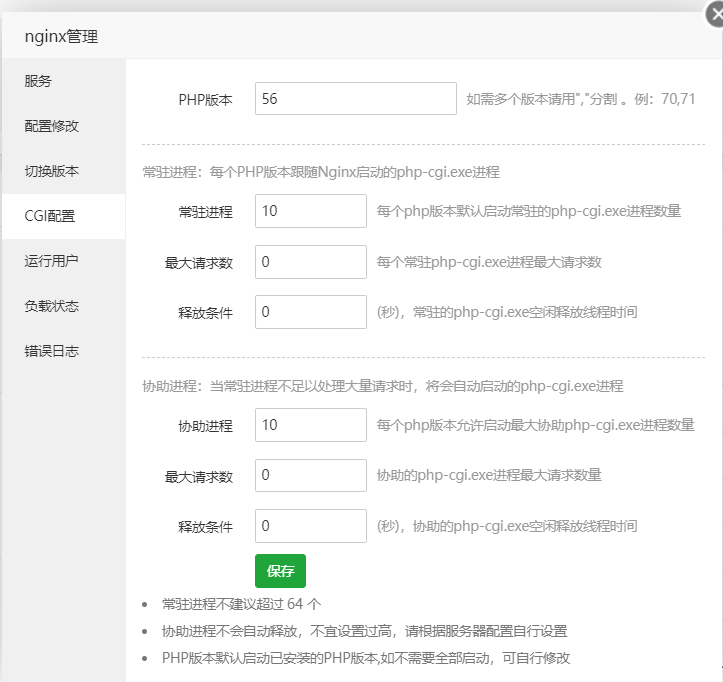This screenshot has height=682, width=723.
Task: Click the note PHP版本默认启动已安装的PHP版本
Action: tap(270, 658)
